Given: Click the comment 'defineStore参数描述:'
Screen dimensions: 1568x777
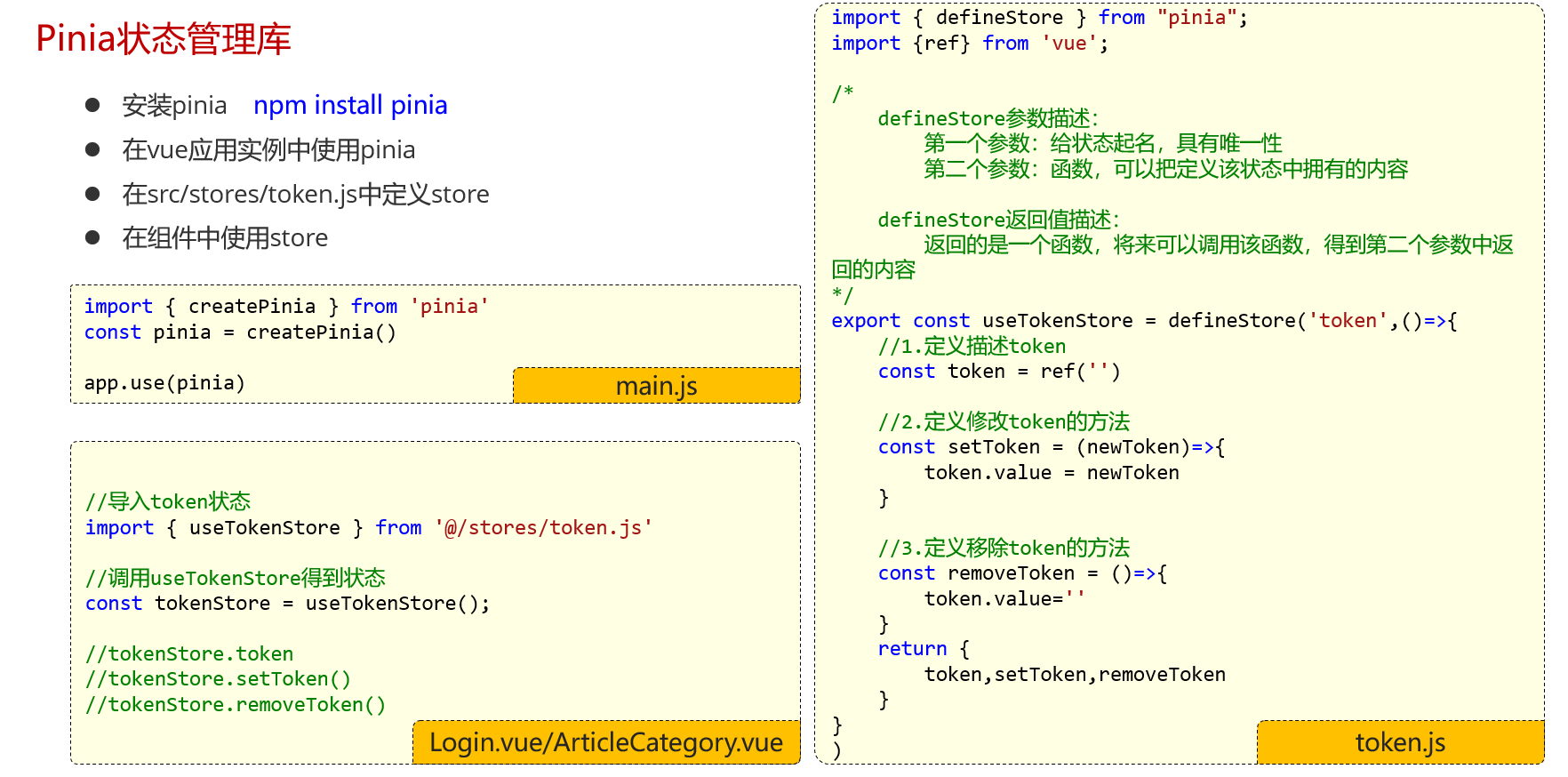Looking at the screenshot, I should pos(988,119).
